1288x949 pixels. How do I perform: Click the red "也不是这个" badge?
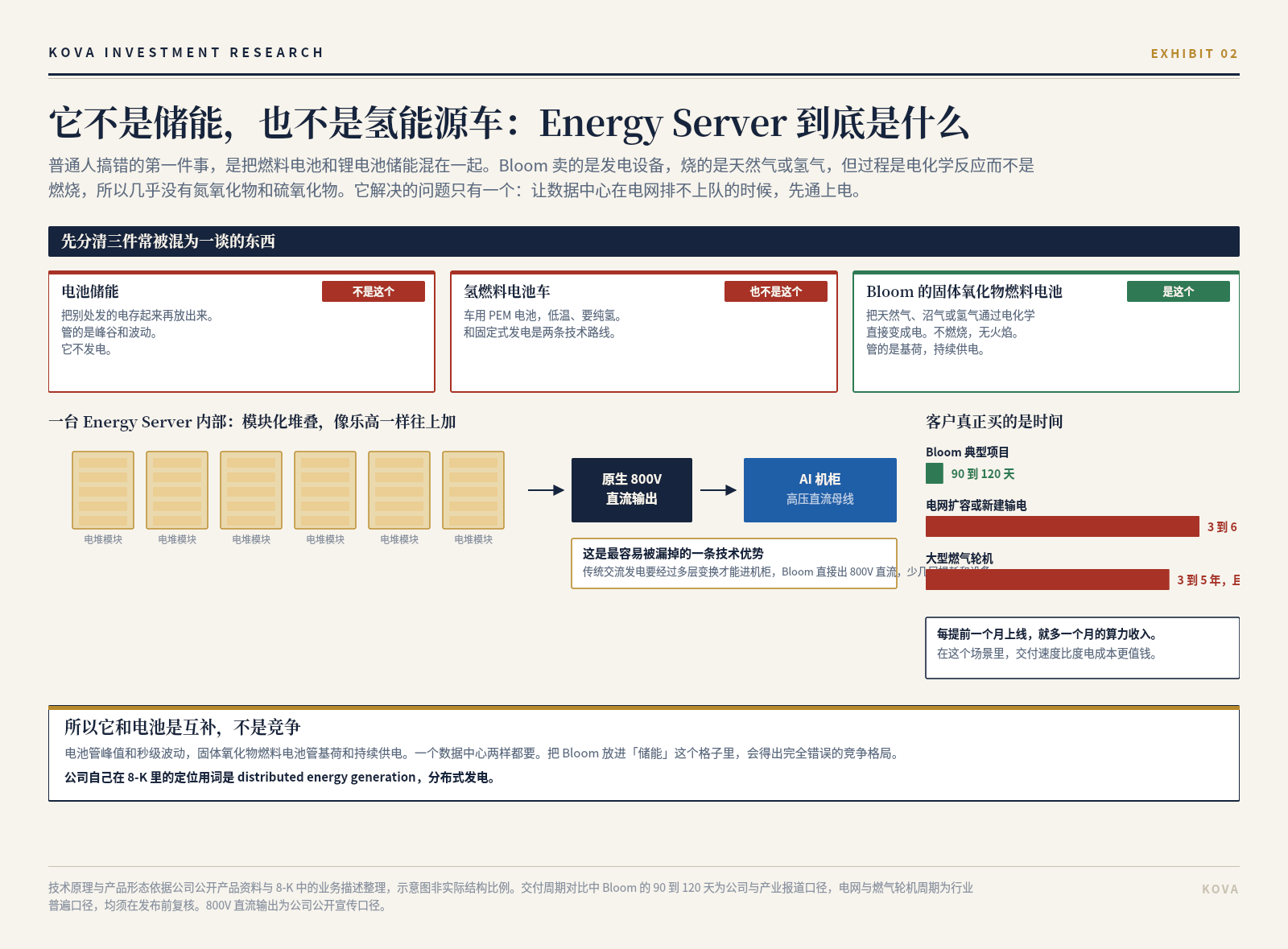coord(776,291)
